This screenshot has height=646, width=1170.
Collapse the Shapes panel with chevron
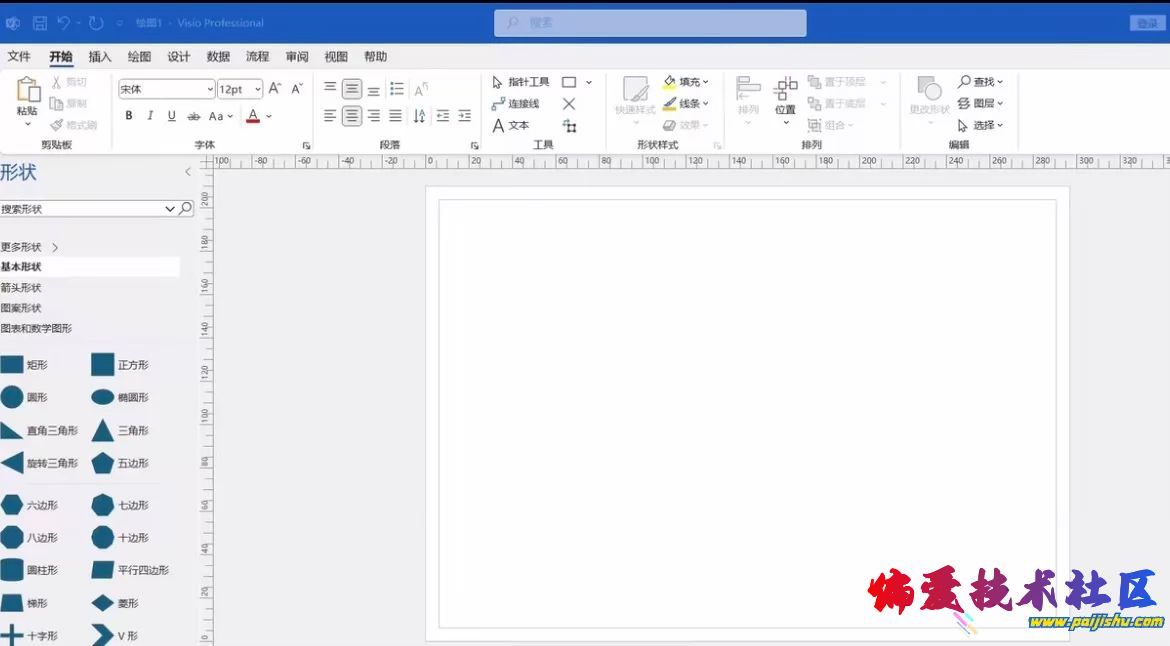tap(188, 172)
